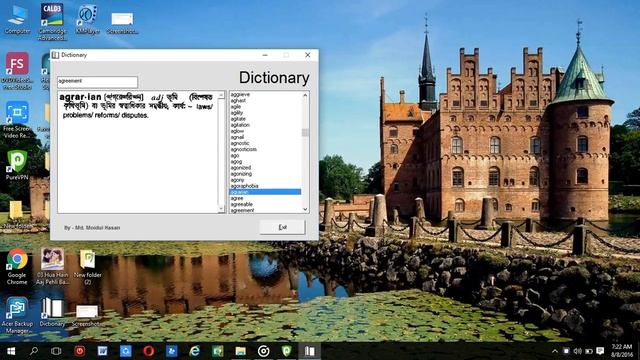640x360 pixels.
Task: Click active Dictionary app on taskbar
Action: click(309, 351)
